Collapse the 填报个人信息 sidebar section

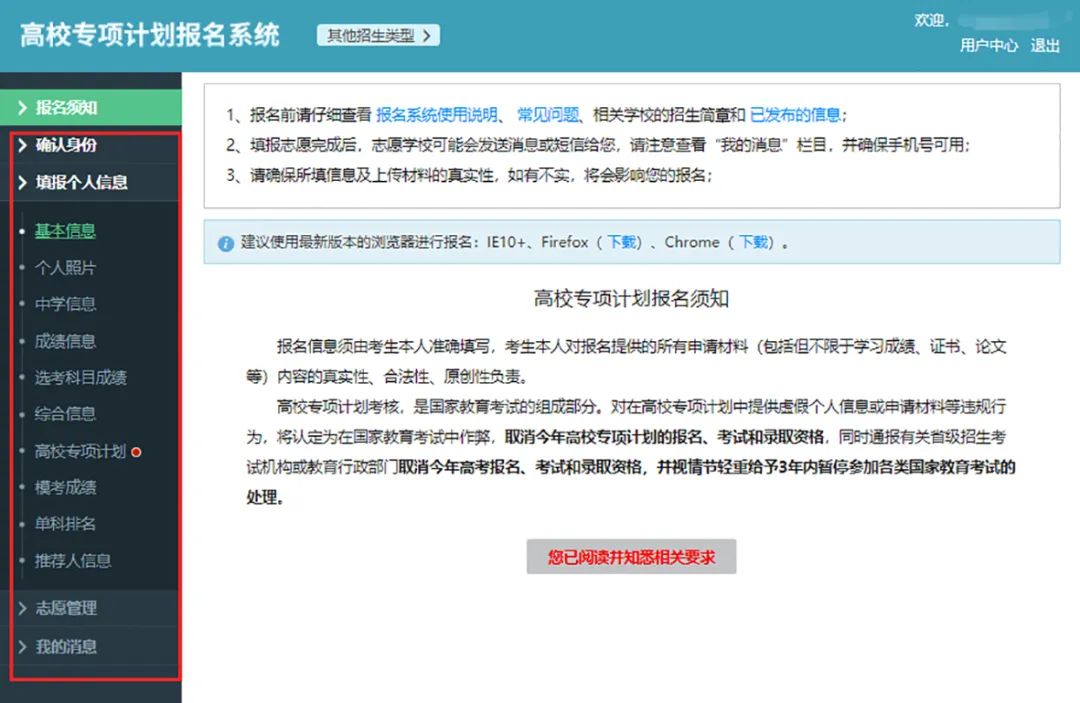coord(81,183)
